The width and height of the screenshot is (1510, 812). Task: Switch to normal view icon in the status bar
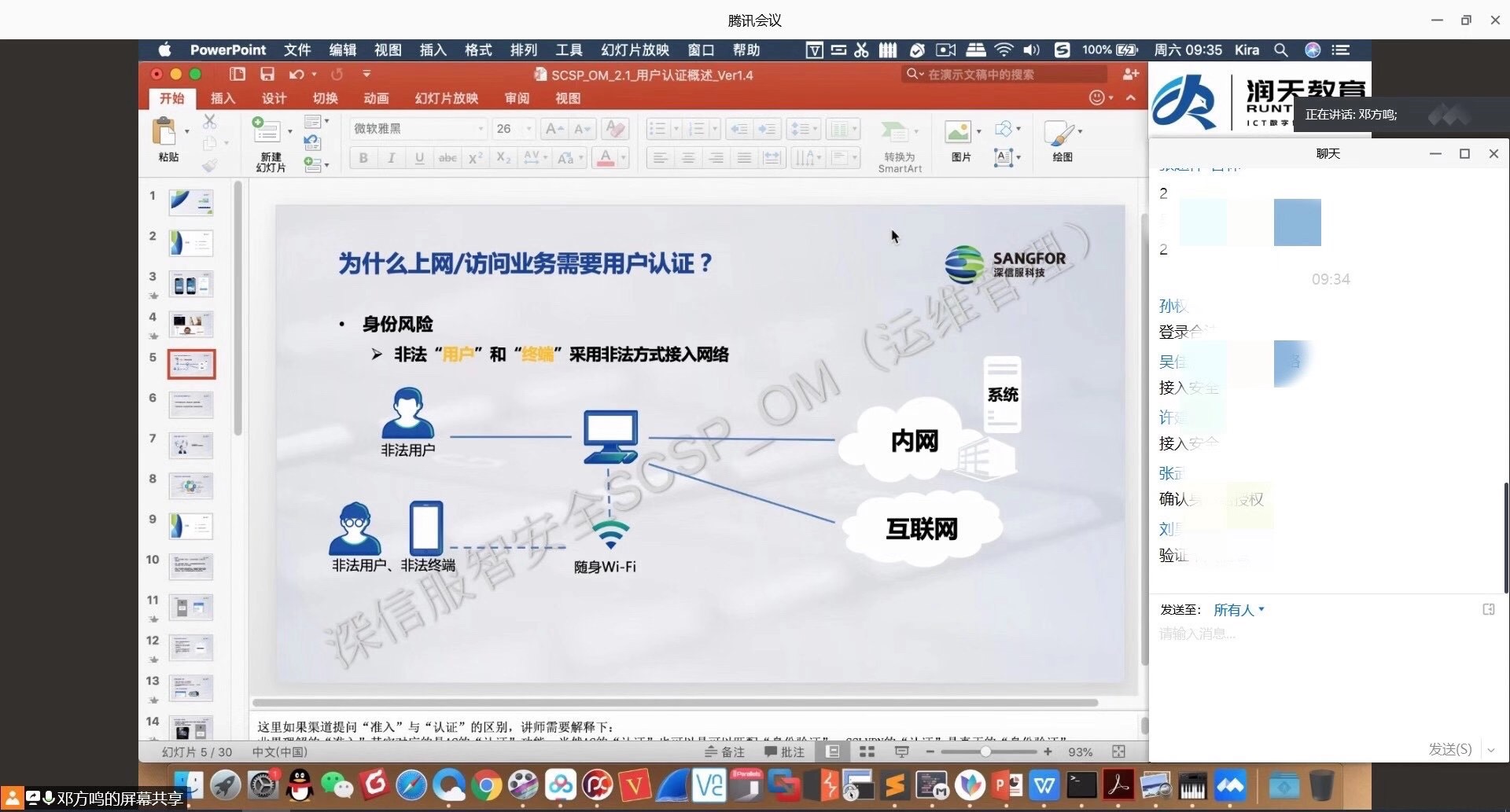(832, 752)
